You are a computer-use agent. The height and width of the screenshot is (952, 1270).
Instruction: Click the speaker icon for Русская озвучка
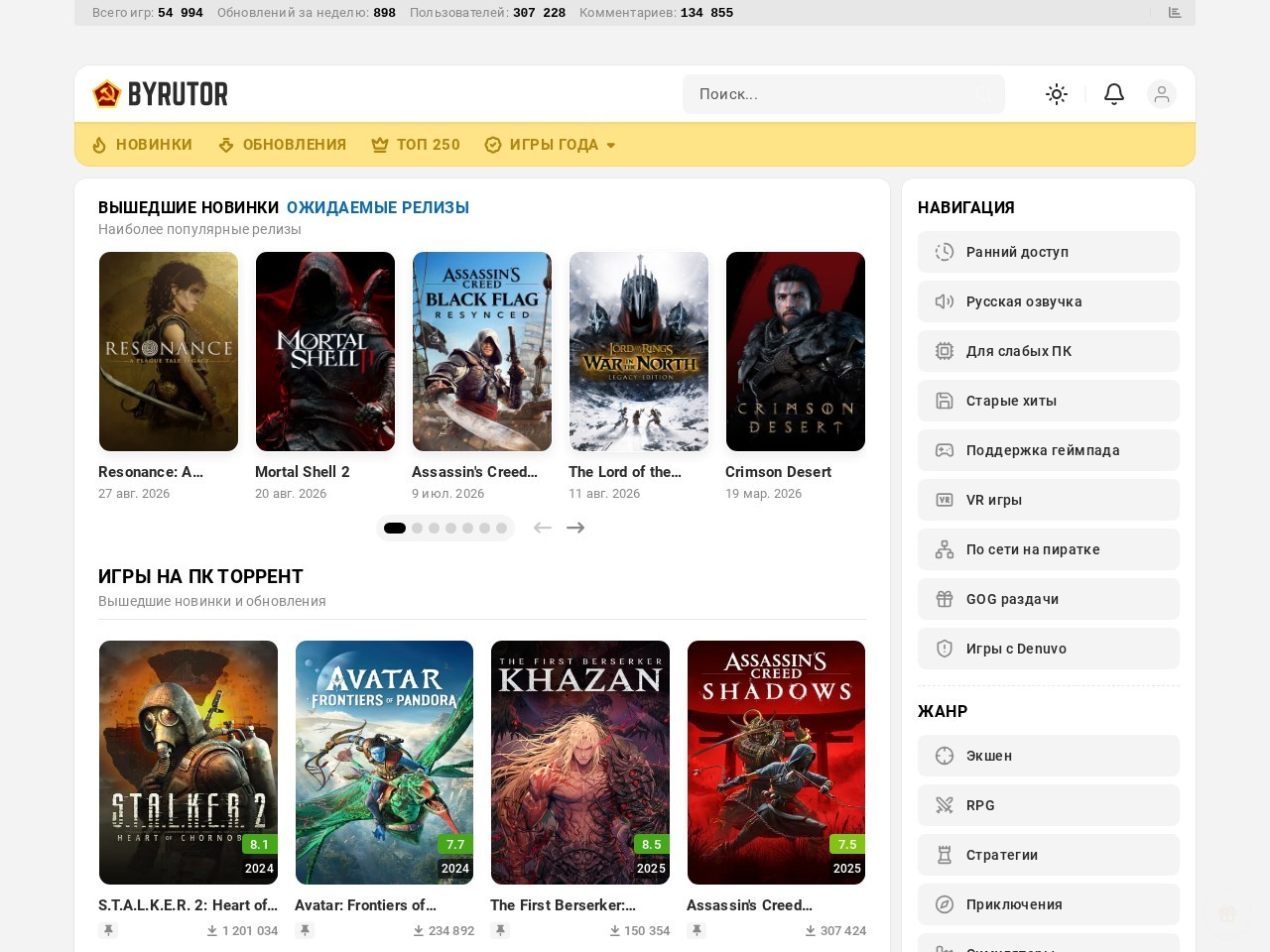pyautogui.click(x=945, y=301)
